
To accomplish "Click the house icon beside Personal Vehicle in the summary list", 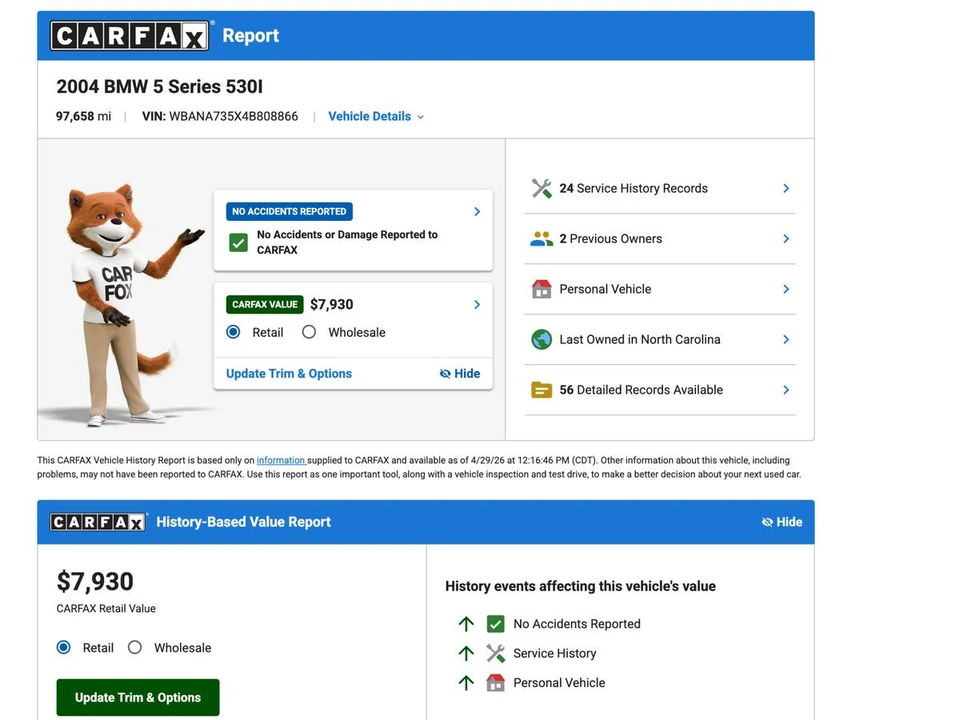I will (x=541, y=289).
